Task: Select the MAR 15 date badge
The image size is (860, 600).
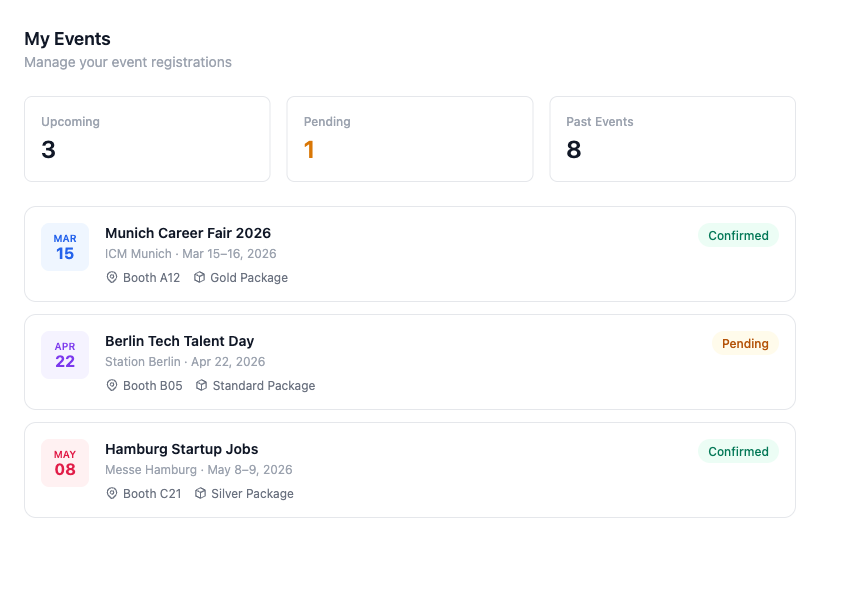Action: click(64, 247)
